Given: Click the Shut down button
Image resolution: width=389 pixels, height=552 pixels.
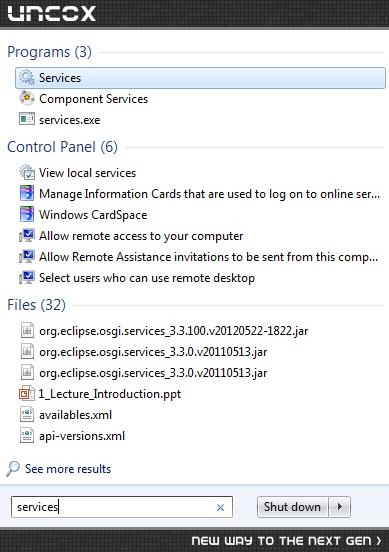Looking at the screenshot, I should click(x=293, y=507).
